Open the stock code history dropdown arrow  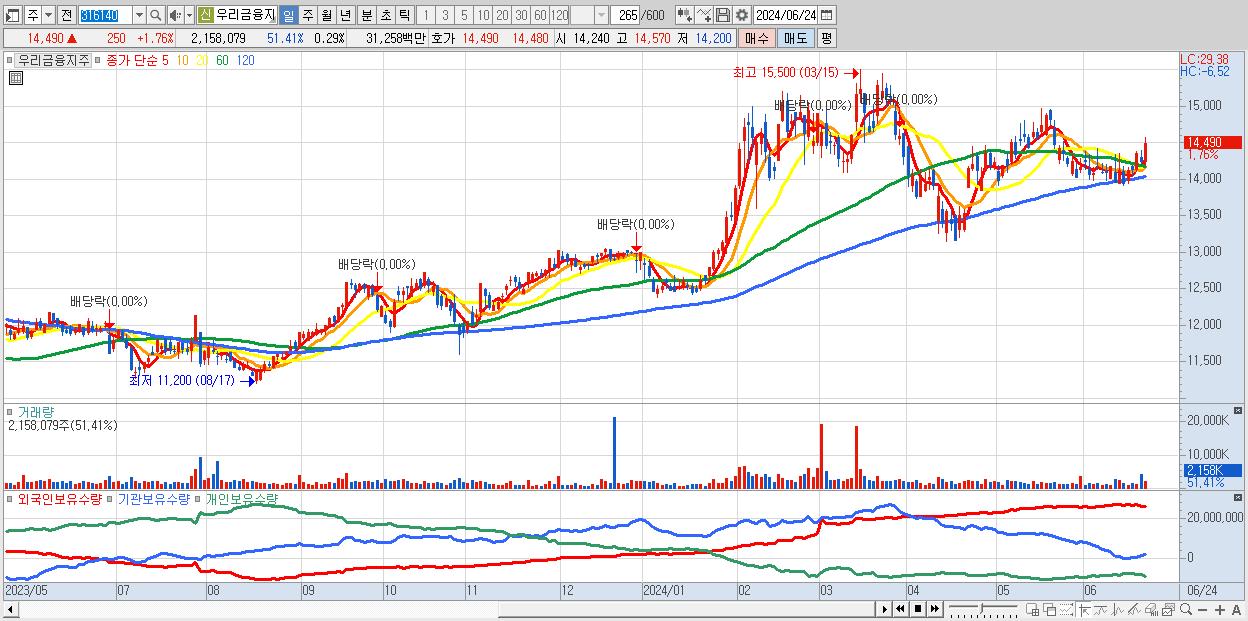point(139,15)
